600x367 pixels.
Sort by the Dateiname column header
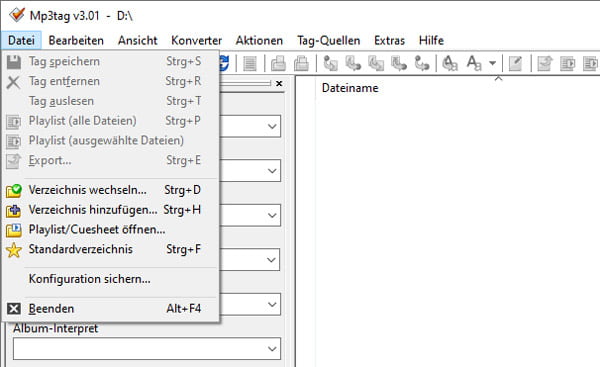pos(350,88)
